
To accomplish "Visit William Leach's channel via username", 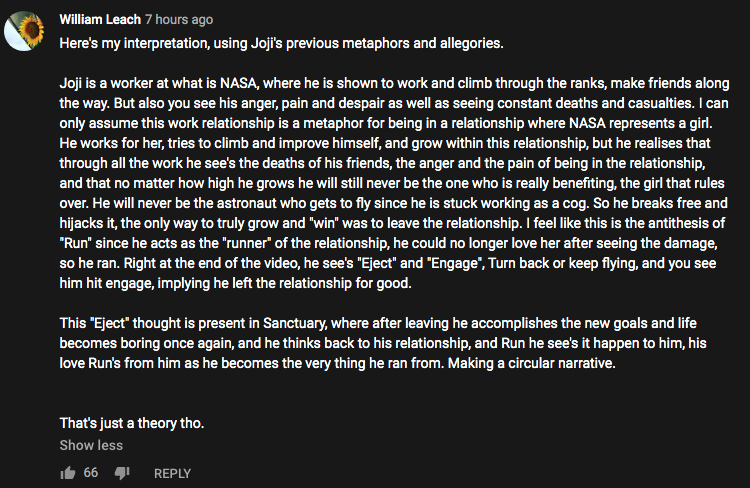I will tap(100, 20).
